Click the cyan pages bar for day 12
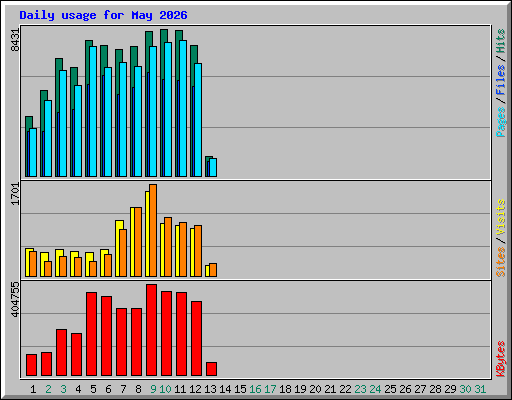512x400 pixels. 198,120
